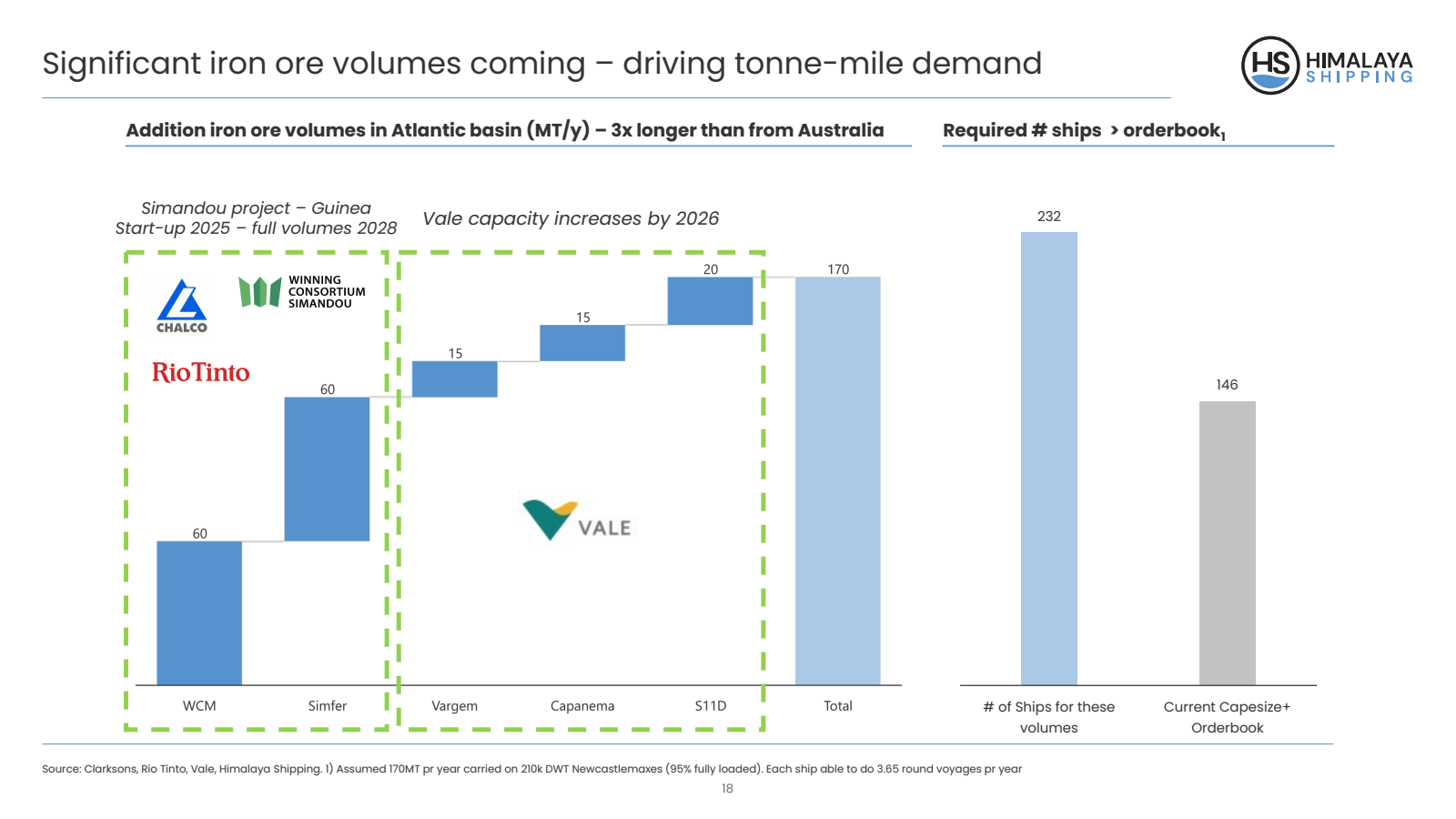This screenshot has width=1456, height=819.
Task: Select the grey 146 orderbook bar
Action: [x=1228, y=543]
